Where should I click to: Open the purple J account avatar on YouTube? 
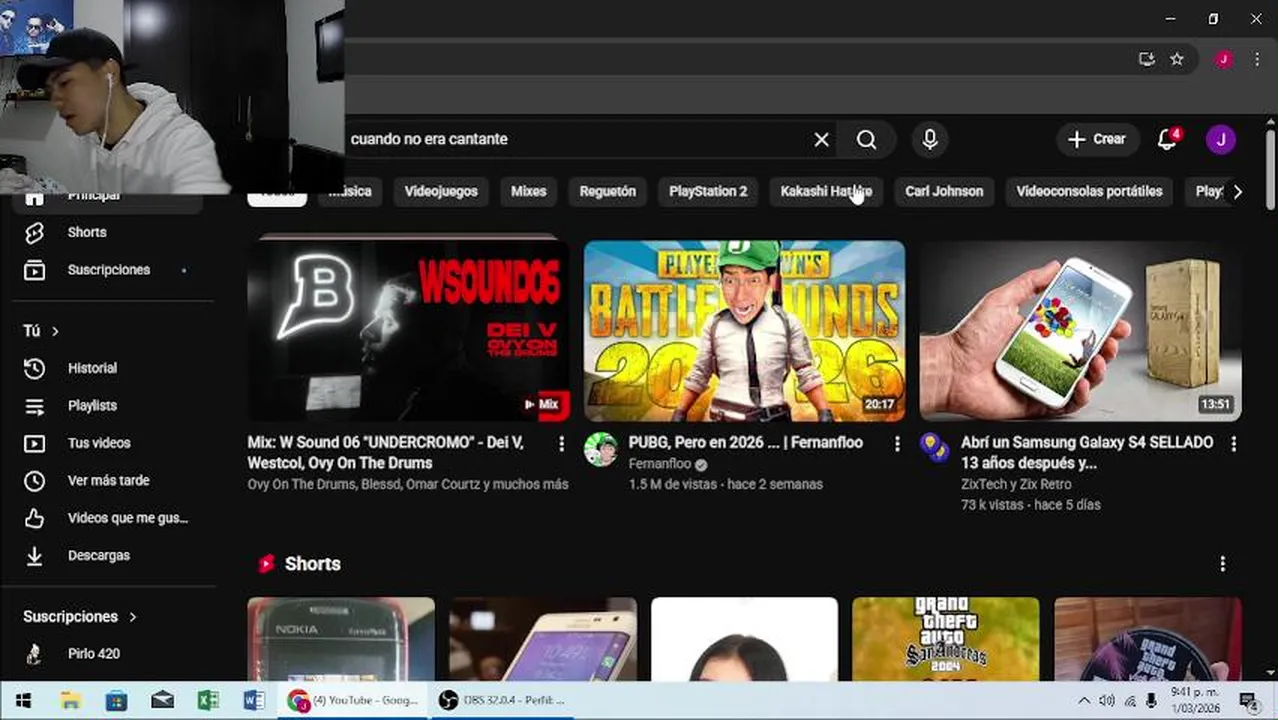point(1220,139)
